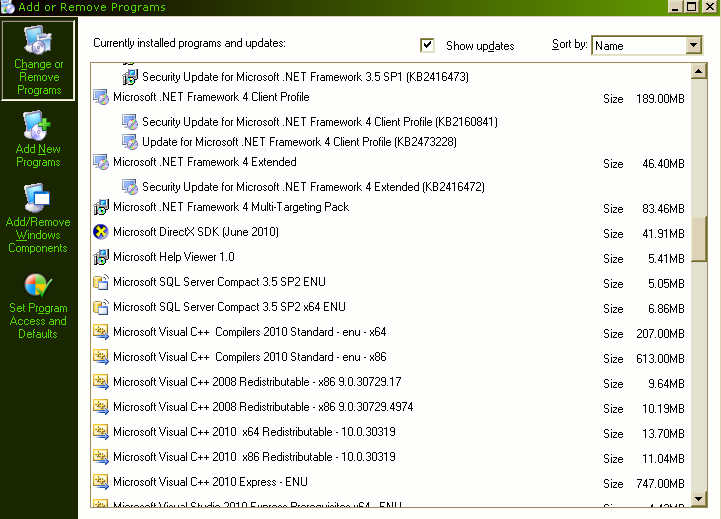Click the Sort by Name combo box
The width and height of the screenshot is (721, 519).
647,45
